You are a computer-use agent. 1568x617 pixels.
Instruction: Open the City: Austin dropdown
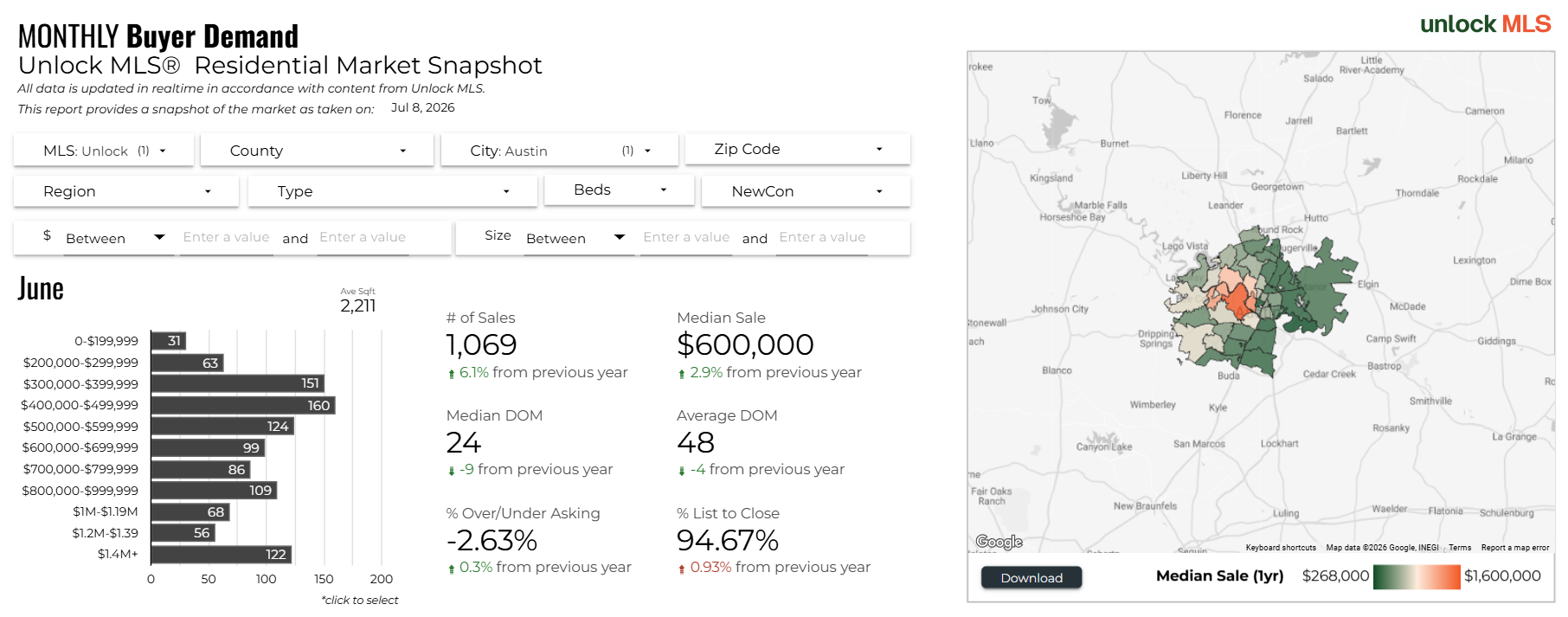(559, 151)
